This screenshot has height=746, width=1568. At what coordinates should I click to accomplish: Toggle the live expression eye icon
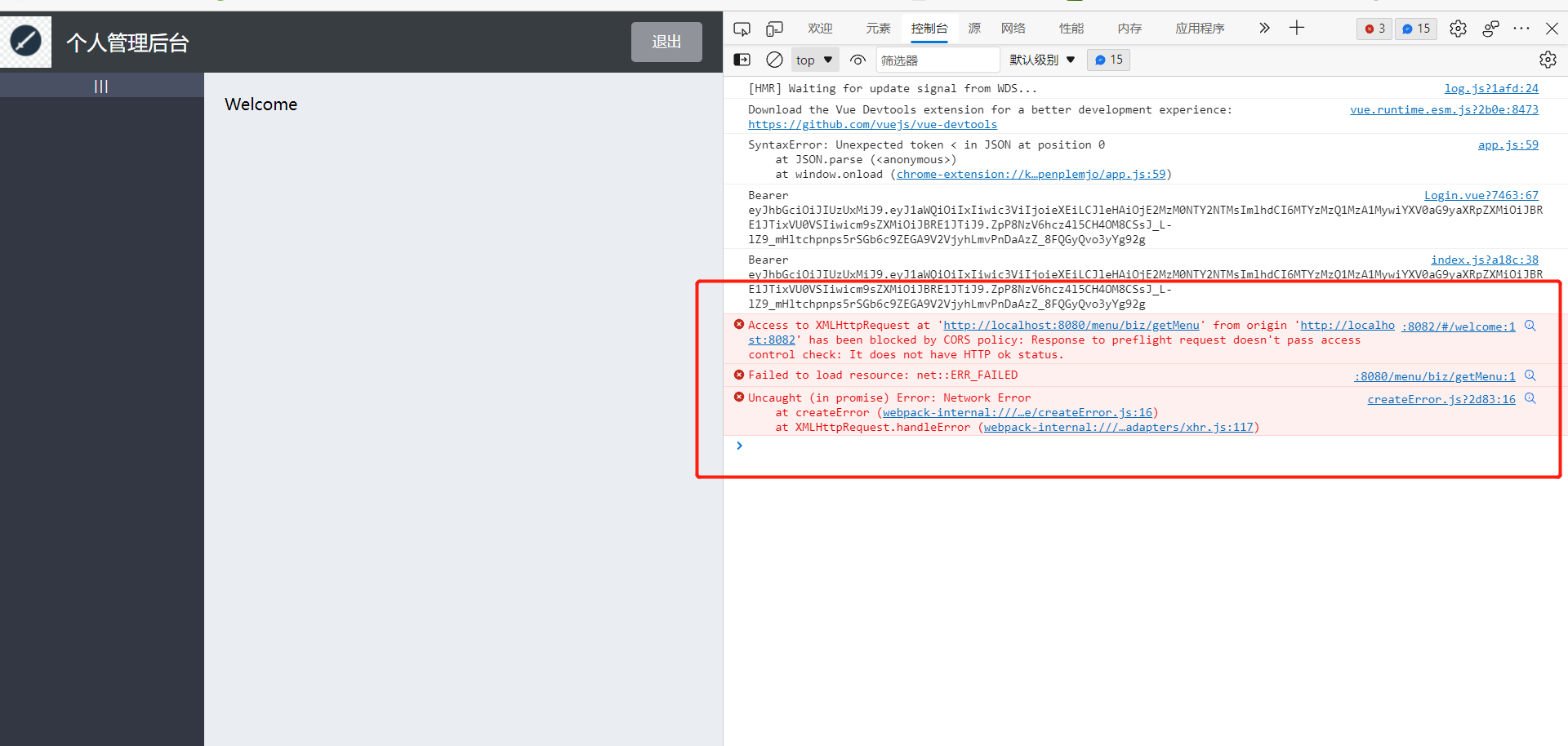click(857, 60)
